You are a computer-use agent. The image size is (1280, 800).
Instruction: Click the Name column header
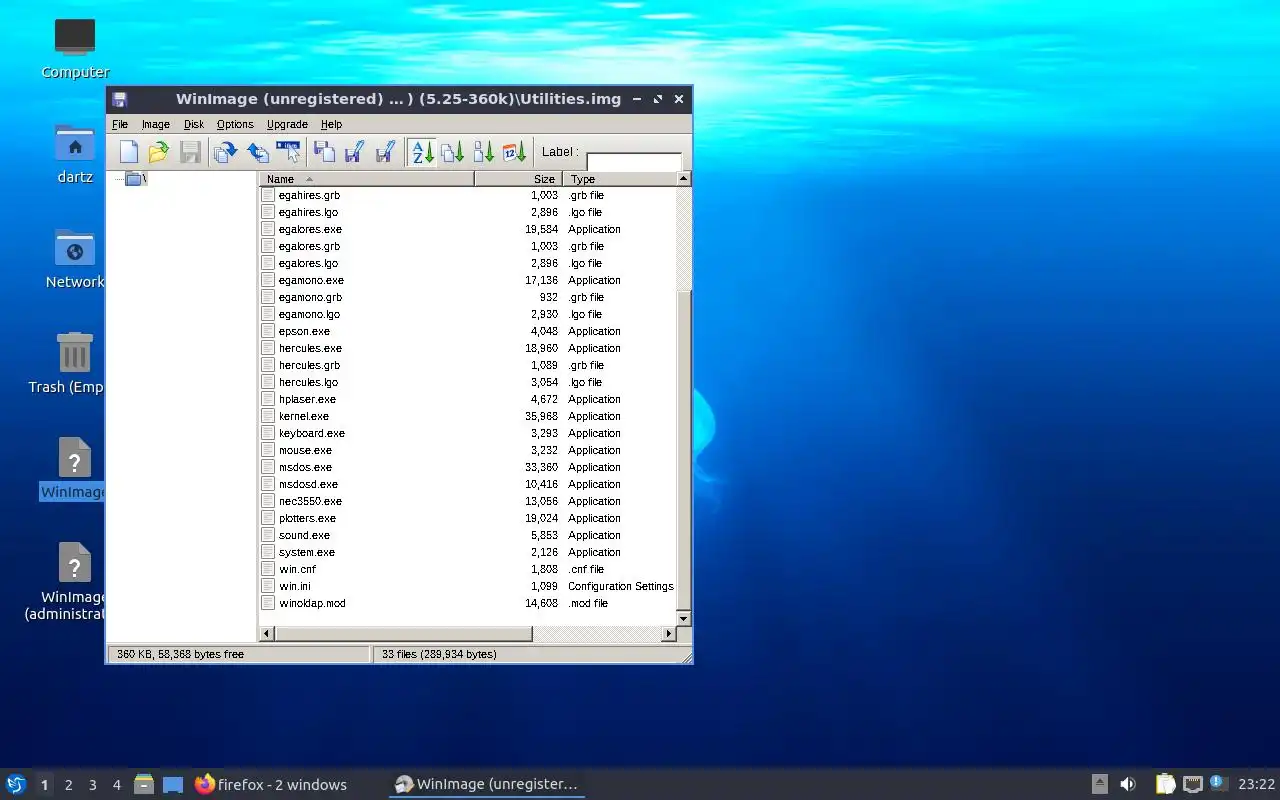[366, 179]
